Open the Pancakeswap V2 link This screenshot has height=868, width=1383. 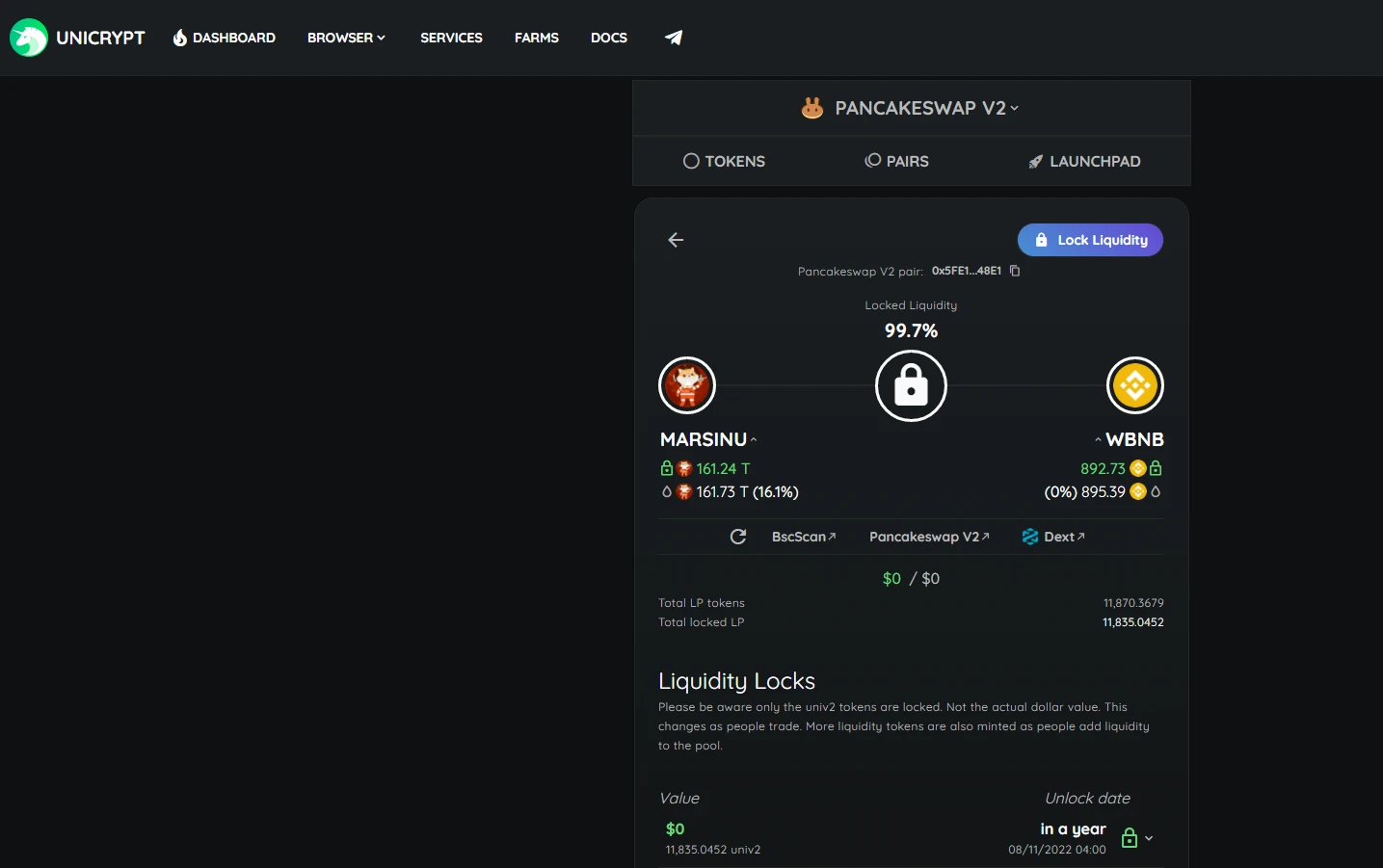pyautogui.click(x=929, y=537)
